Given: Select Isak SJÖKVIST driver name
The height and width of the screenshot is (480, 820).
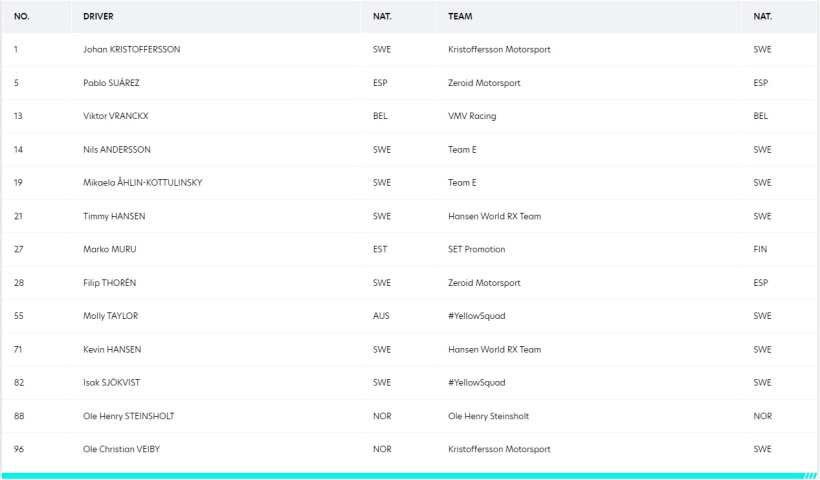Looking at the screenshot, I should [111, 382].
